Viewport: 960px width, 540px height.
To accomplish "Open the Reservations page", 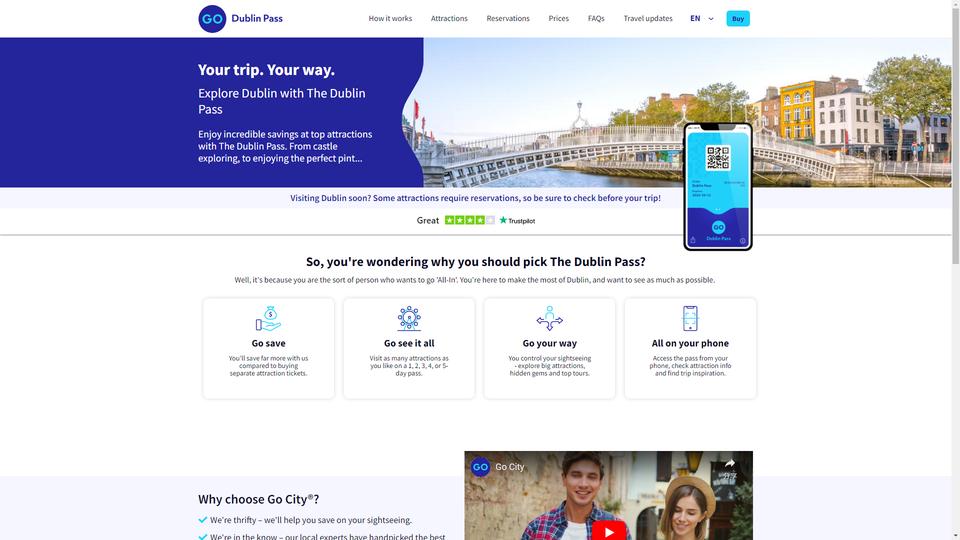I will click(508, 18).
